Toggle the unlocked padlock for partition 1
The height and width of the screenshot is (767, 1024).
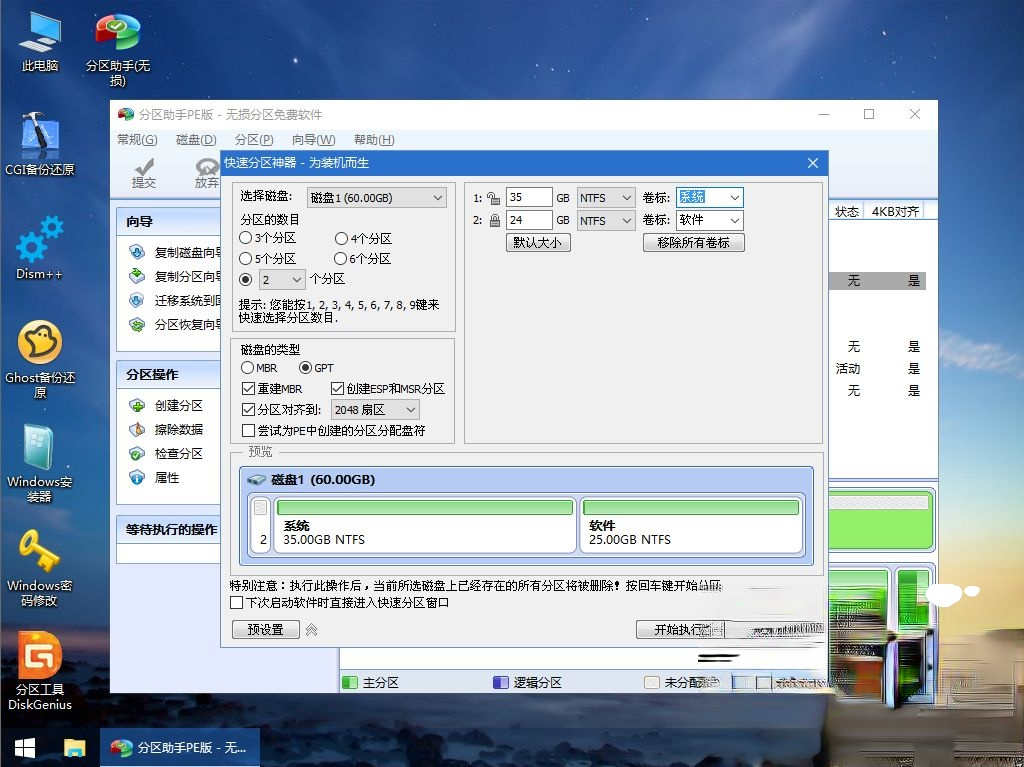pyautogui.click(x=494, y=198)
